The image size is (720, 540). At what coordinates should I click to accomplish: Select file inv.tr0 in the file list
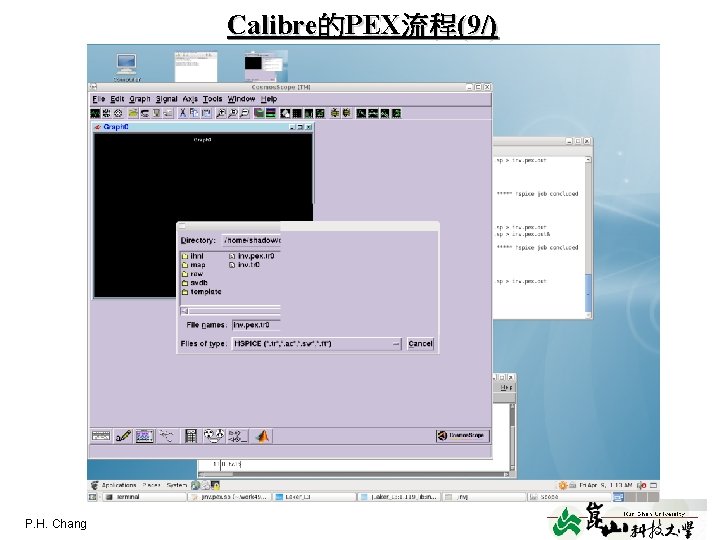coord(244,265)
